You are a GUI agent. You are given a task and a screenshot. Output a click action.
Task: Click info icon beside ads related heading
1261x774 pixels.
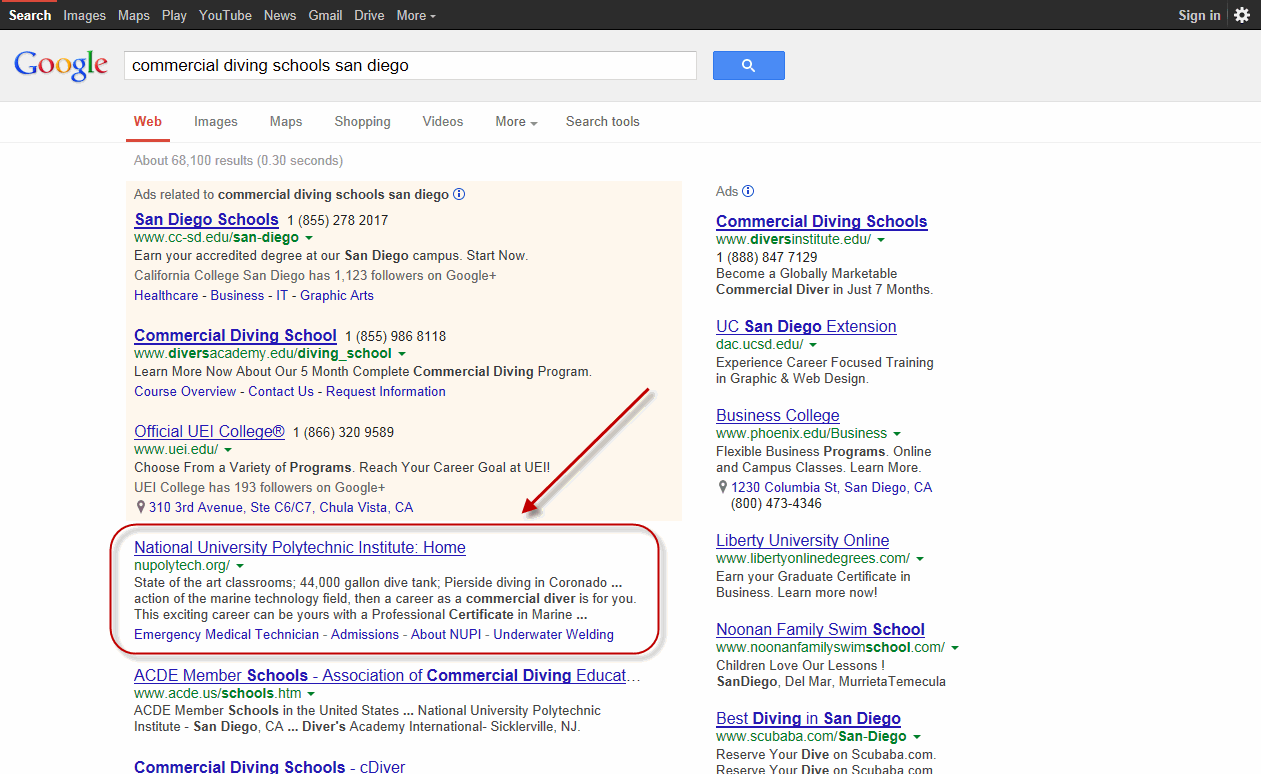pyautogui.click(x=459, y=195)
